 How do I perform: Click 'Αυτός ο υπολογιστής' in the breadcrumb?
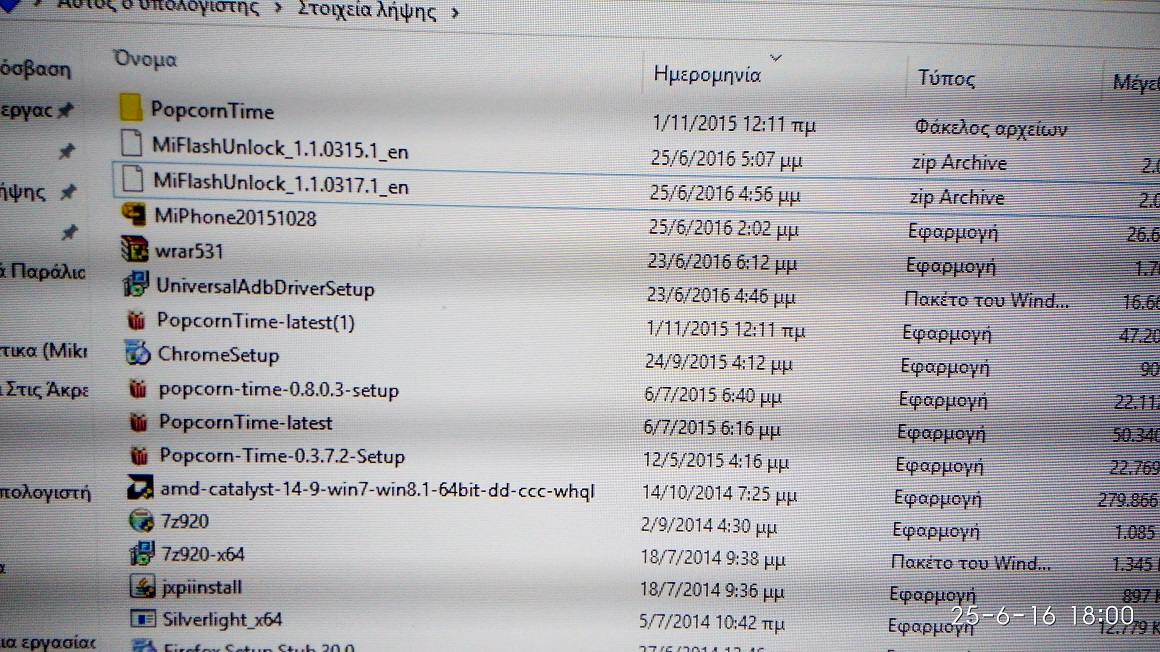click(158, 7)
